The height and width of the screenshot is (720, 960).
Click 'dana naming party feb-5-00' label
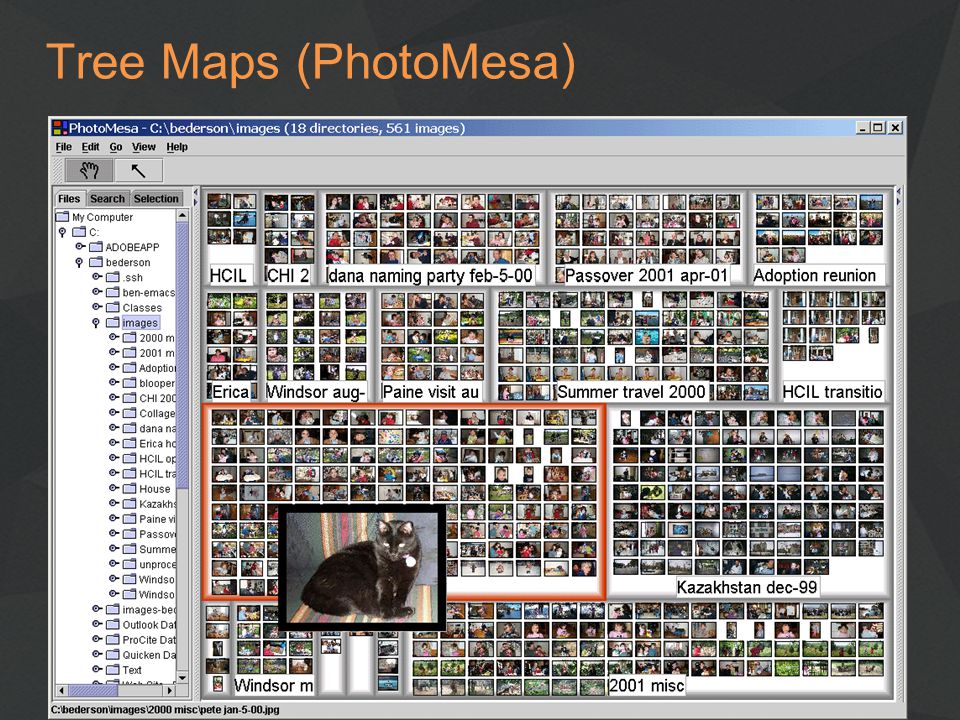pos(430,276)
